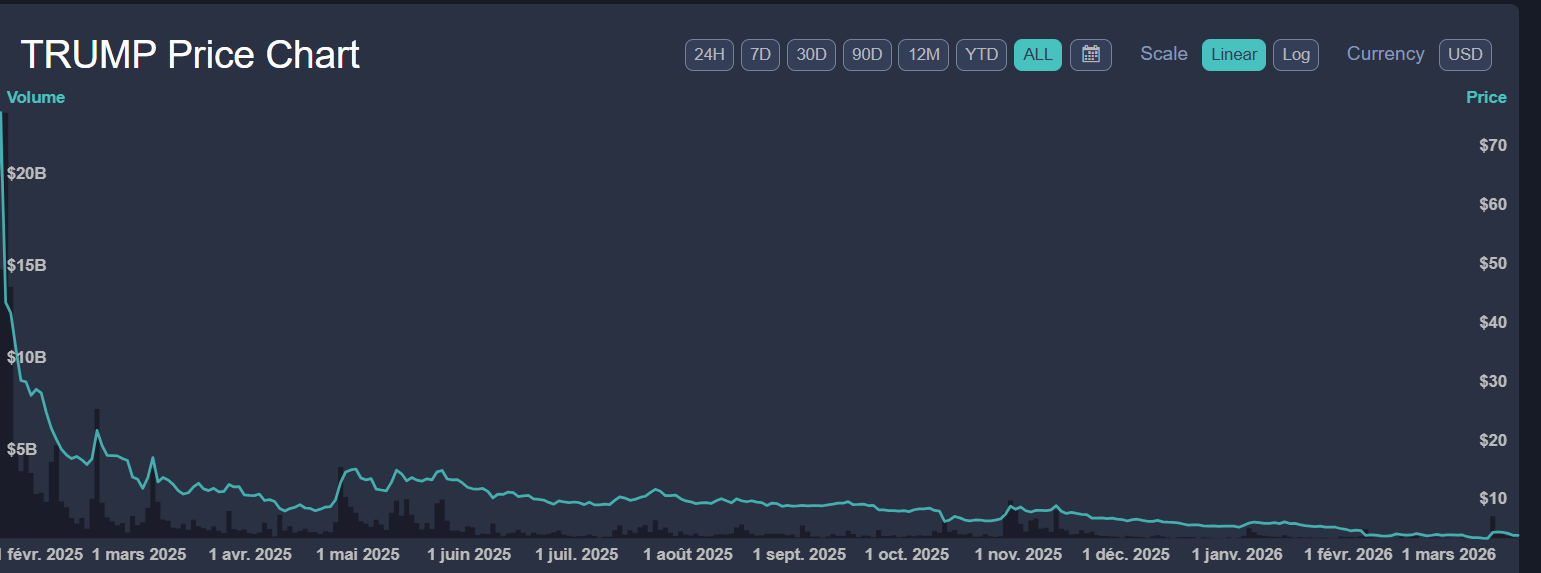The image size is (1541, 573).
Task: Click the 1 mars 2025 date label
Action: point(139,554)
